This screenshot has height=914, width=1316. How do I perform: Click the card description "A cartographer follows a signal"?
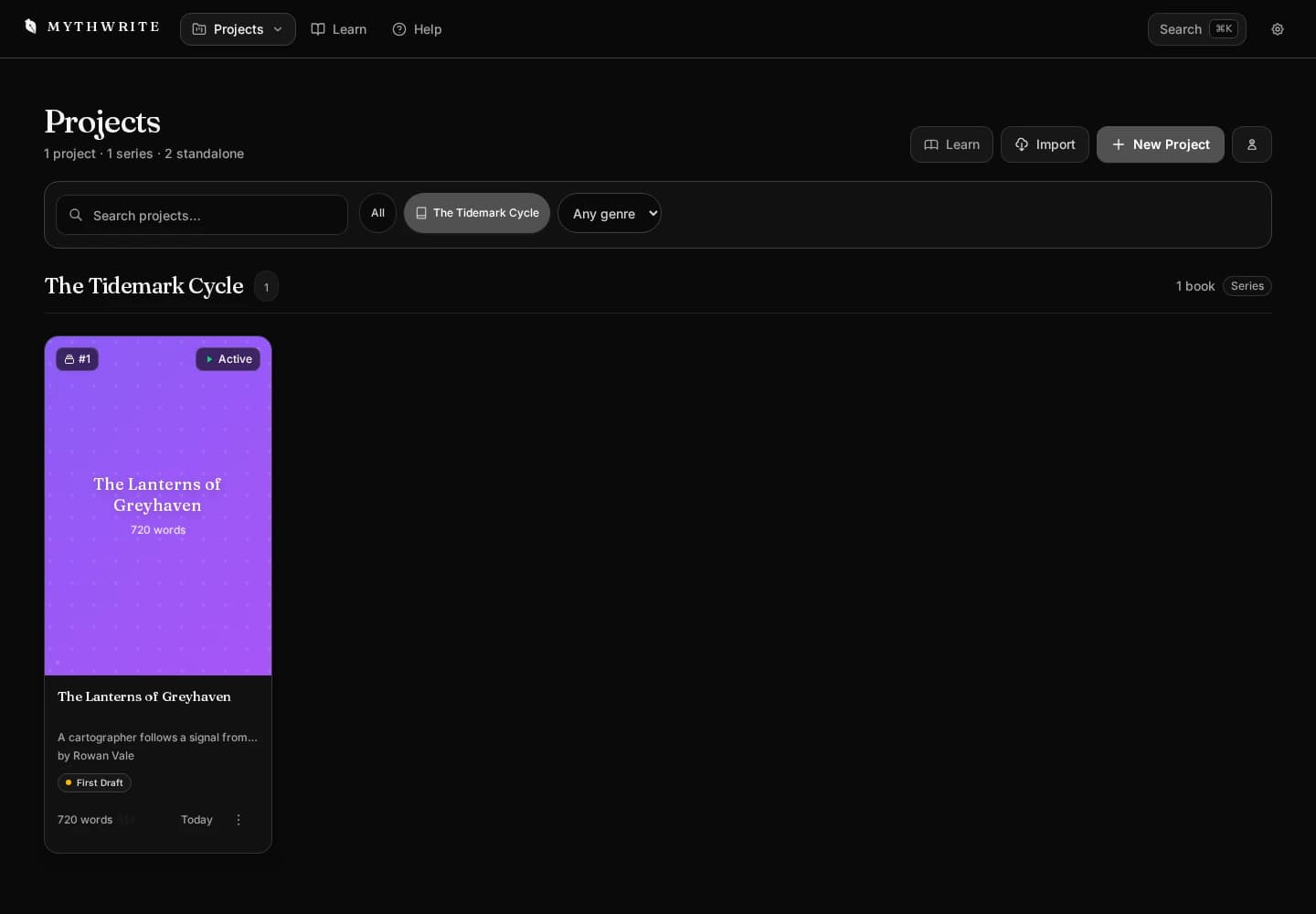(x=157, y=738)
